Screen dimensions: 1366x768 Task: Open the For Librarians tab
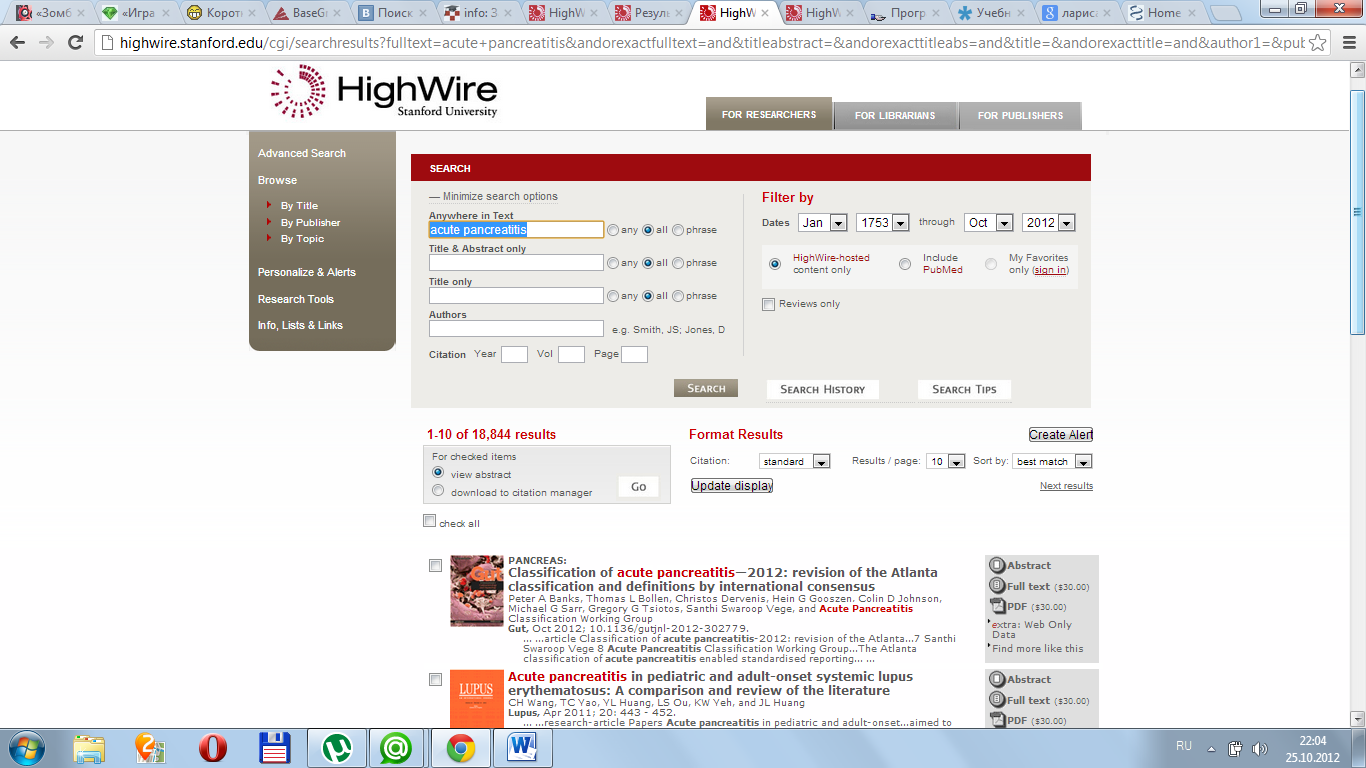click(895, 116)
